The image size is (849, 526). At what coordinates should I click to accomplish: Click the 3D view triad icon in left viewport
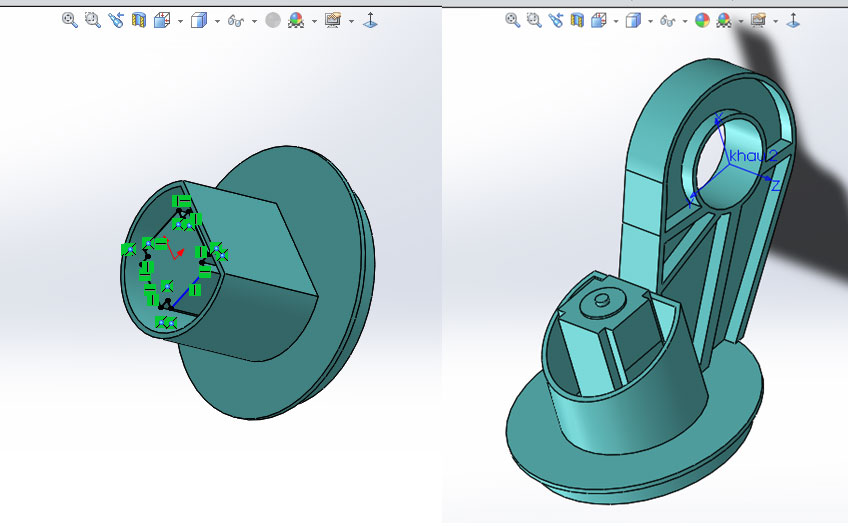[x=370, y=19]
